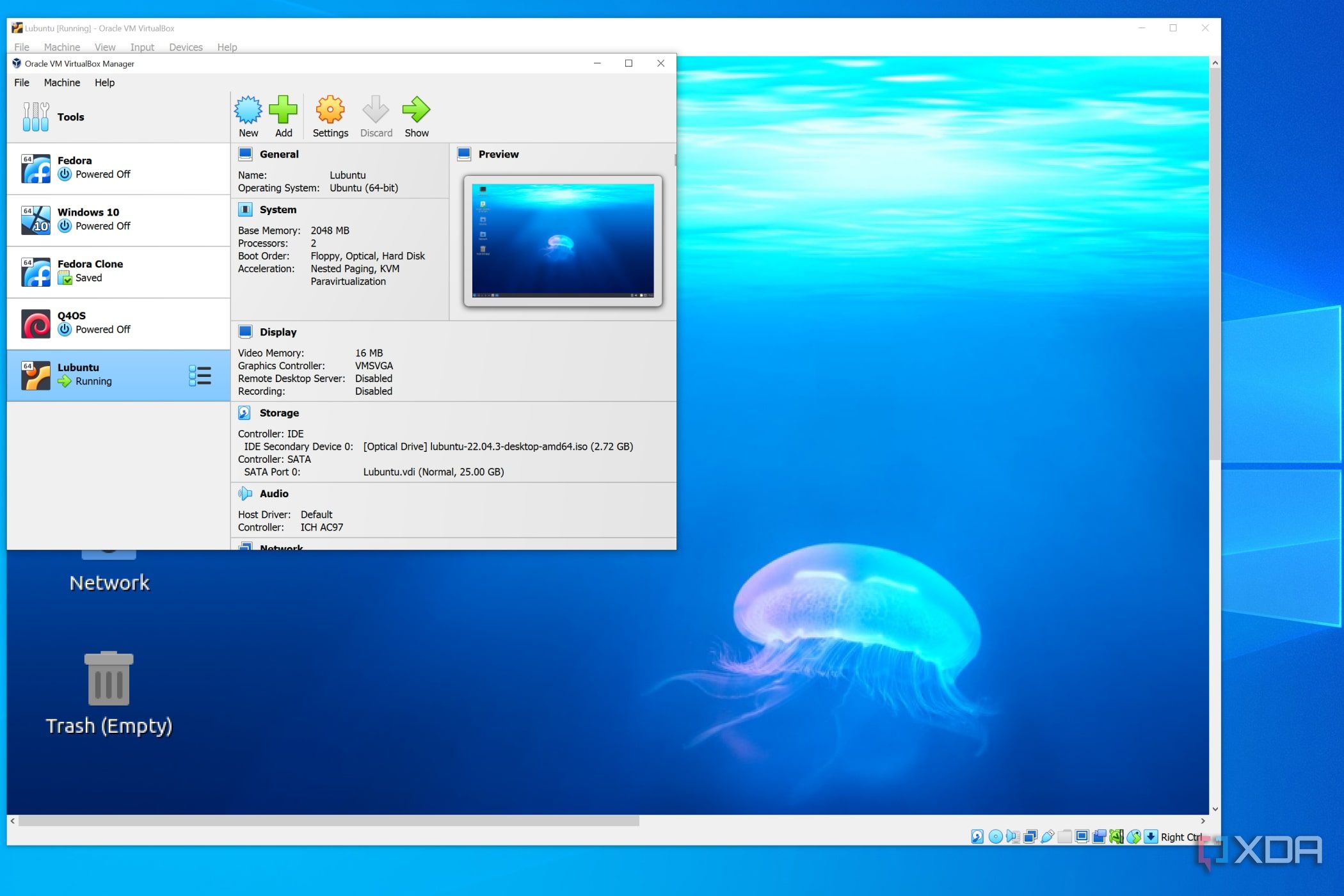Click the Lubuntu preview thumbnail
The width and height of the screenshot is (1344, 896).
tap(563, 241)
